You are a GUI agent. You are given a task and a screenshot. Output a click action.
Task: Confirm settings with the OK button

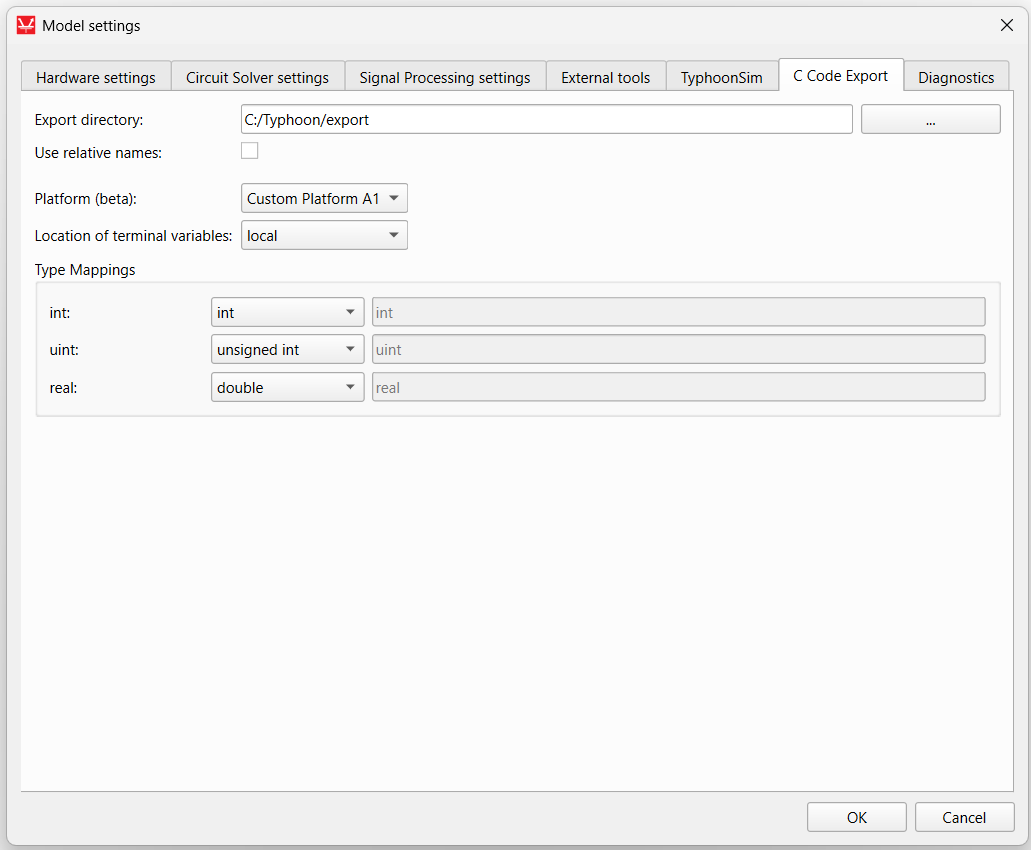pyautogui.click(x=856, y=817)
